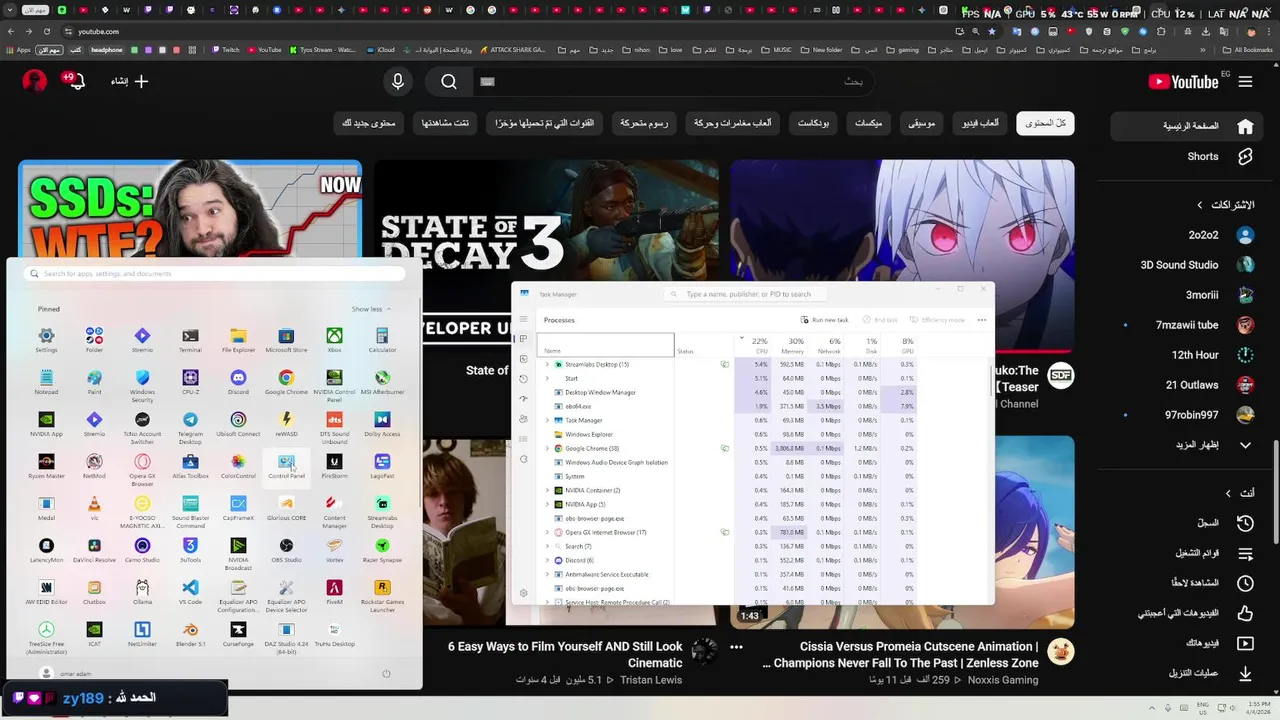Launch Ubisoft Connect from Start menu
The image size is (1280, 720).
(x=238, y=424)
